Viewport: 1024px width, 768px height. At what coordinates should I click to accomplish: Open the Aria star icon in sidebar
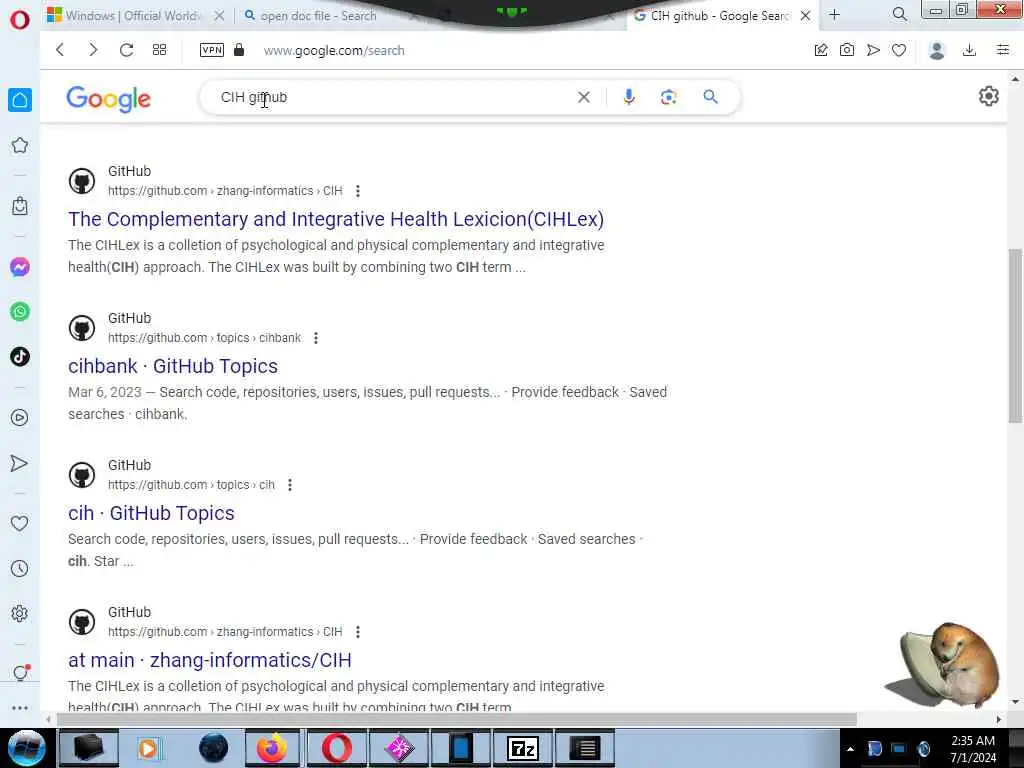(x=20, y=145)
